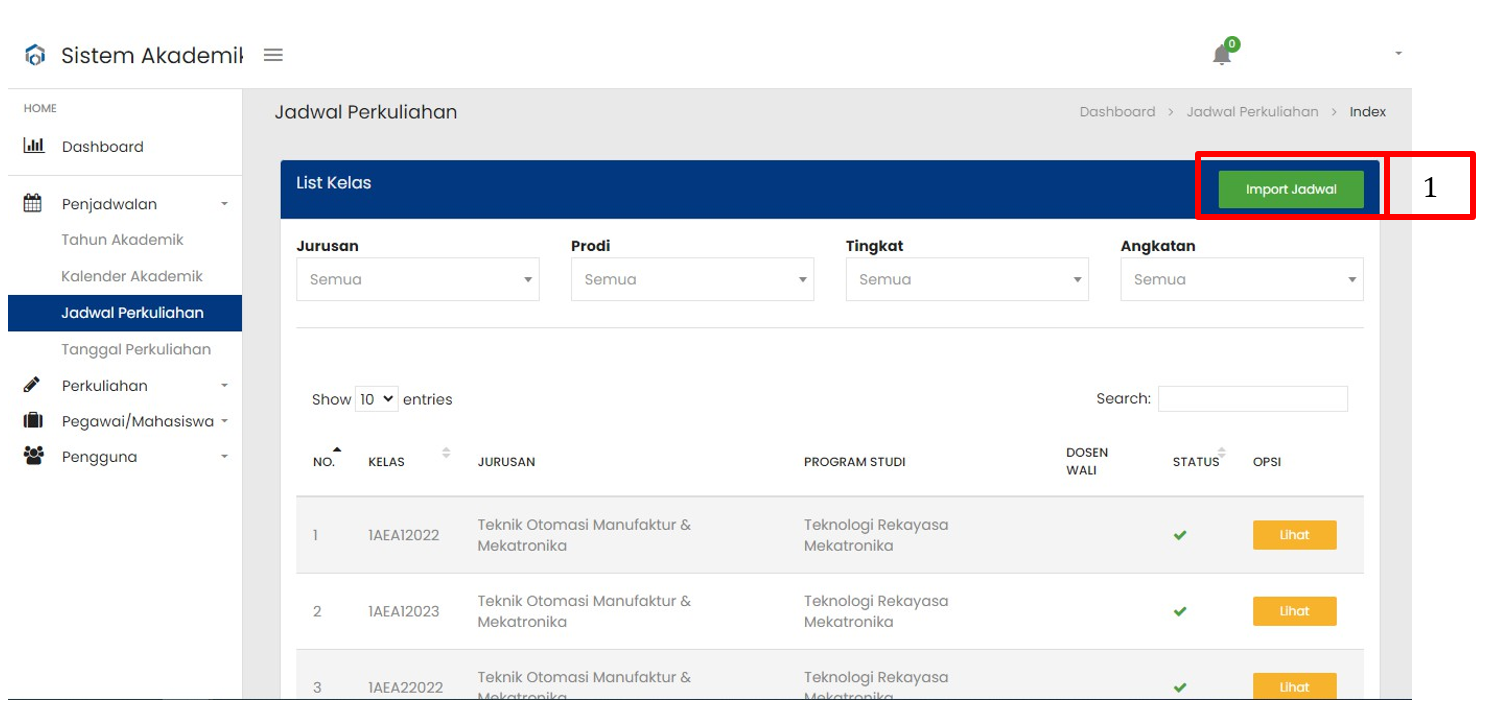
Task: Open Kalender Akademik submenu item
Action: pos(132,276)
